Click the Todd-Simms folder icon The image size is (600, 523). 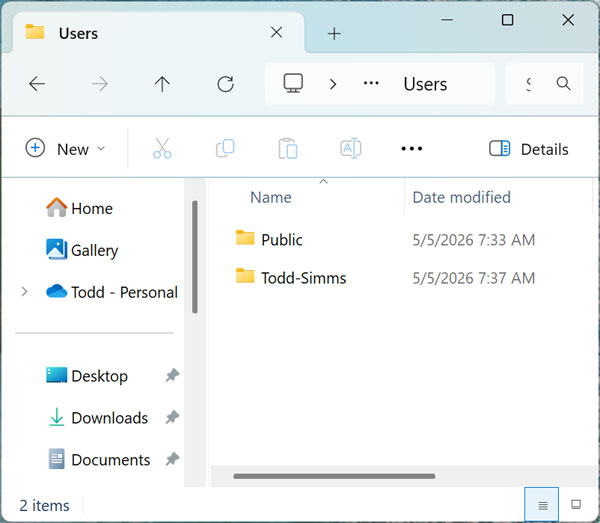(245, 276)
